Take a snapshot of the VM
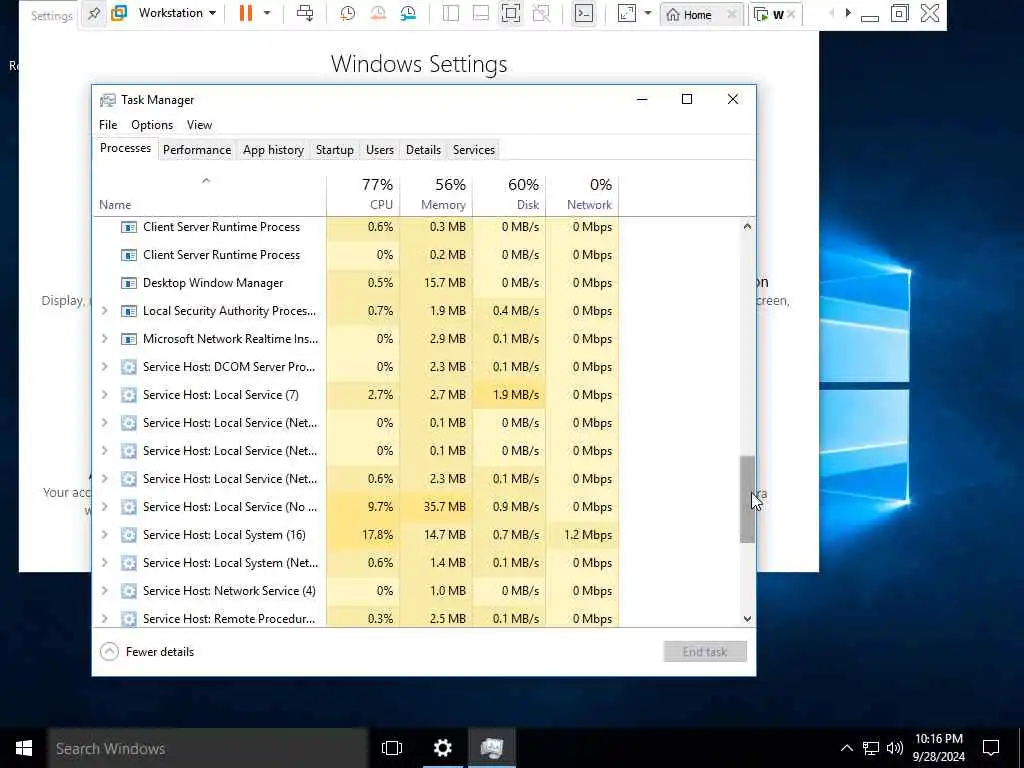This screenshot has width=1024, height=768. 347,13
